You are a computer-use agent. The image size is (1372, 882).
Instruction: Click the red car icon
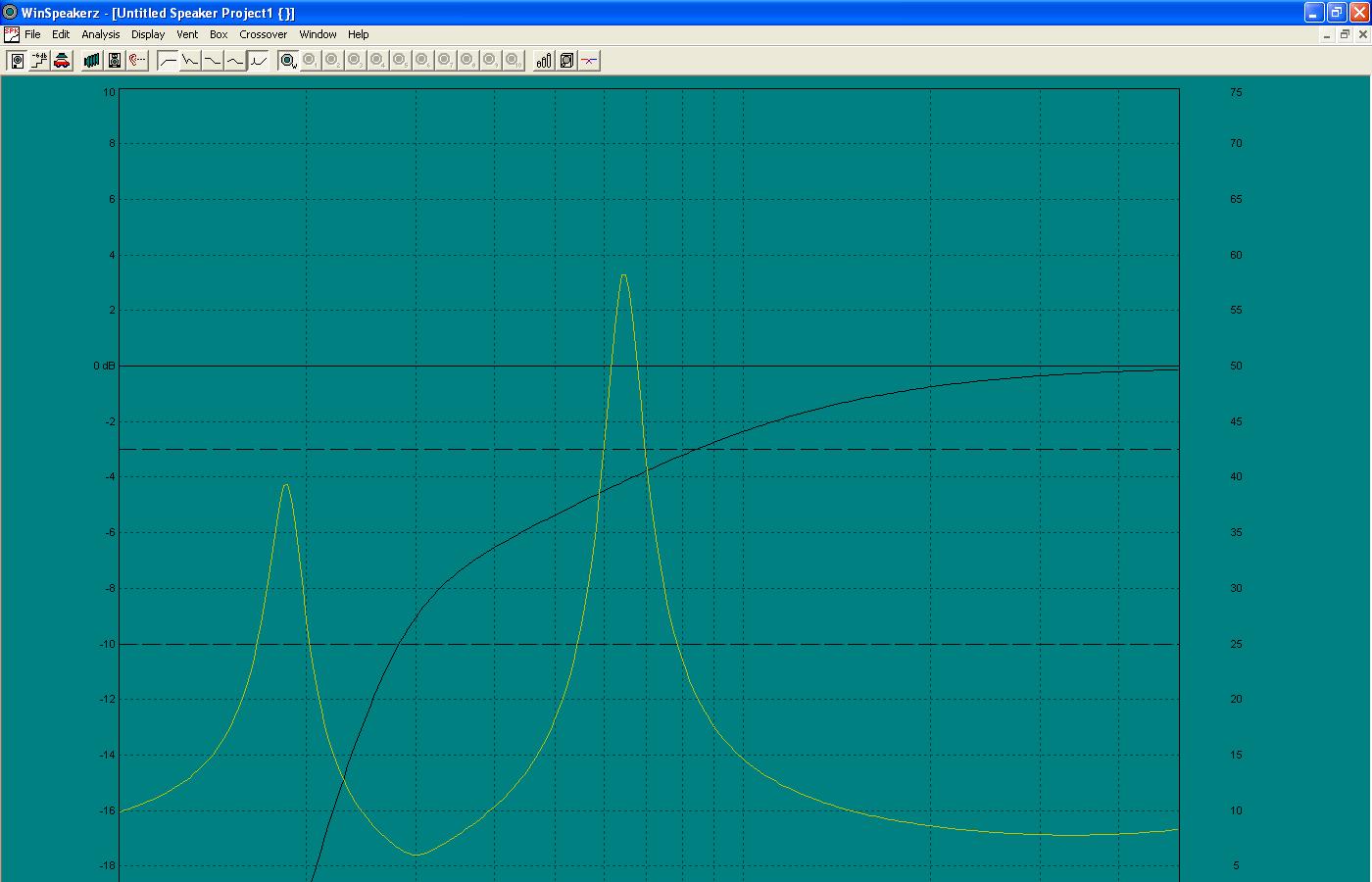point(62,61)
